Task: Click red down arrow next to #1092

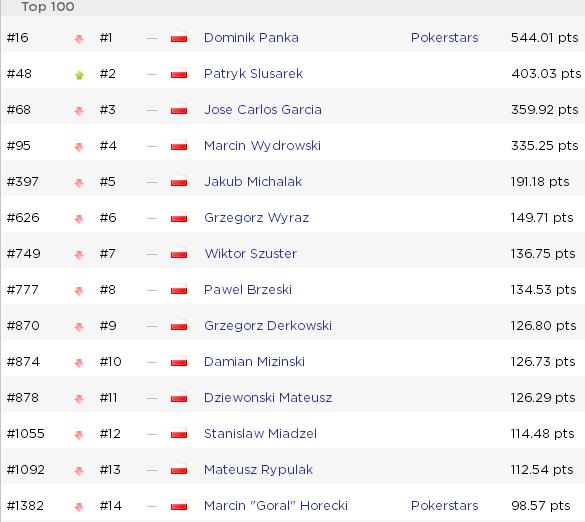Action: (x=79, y=471)
